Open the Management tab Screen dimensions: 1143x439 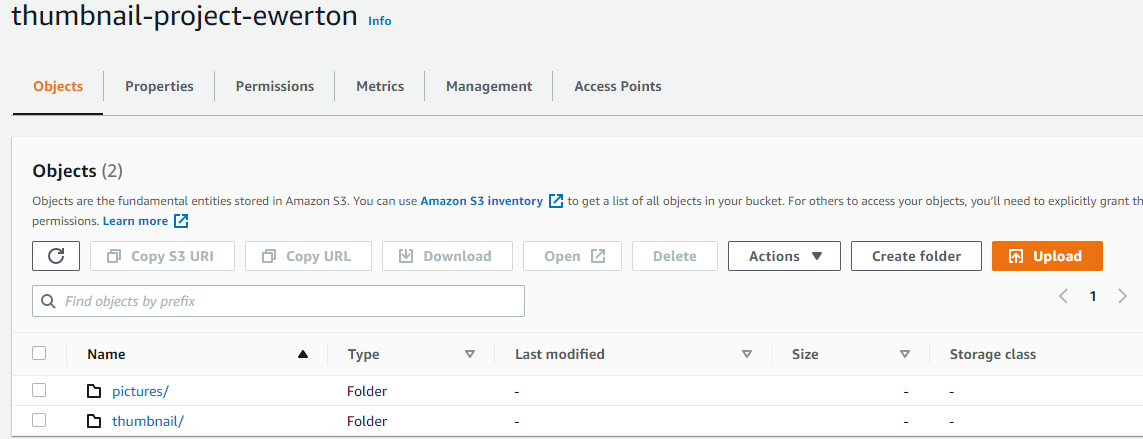coord(489,86)
